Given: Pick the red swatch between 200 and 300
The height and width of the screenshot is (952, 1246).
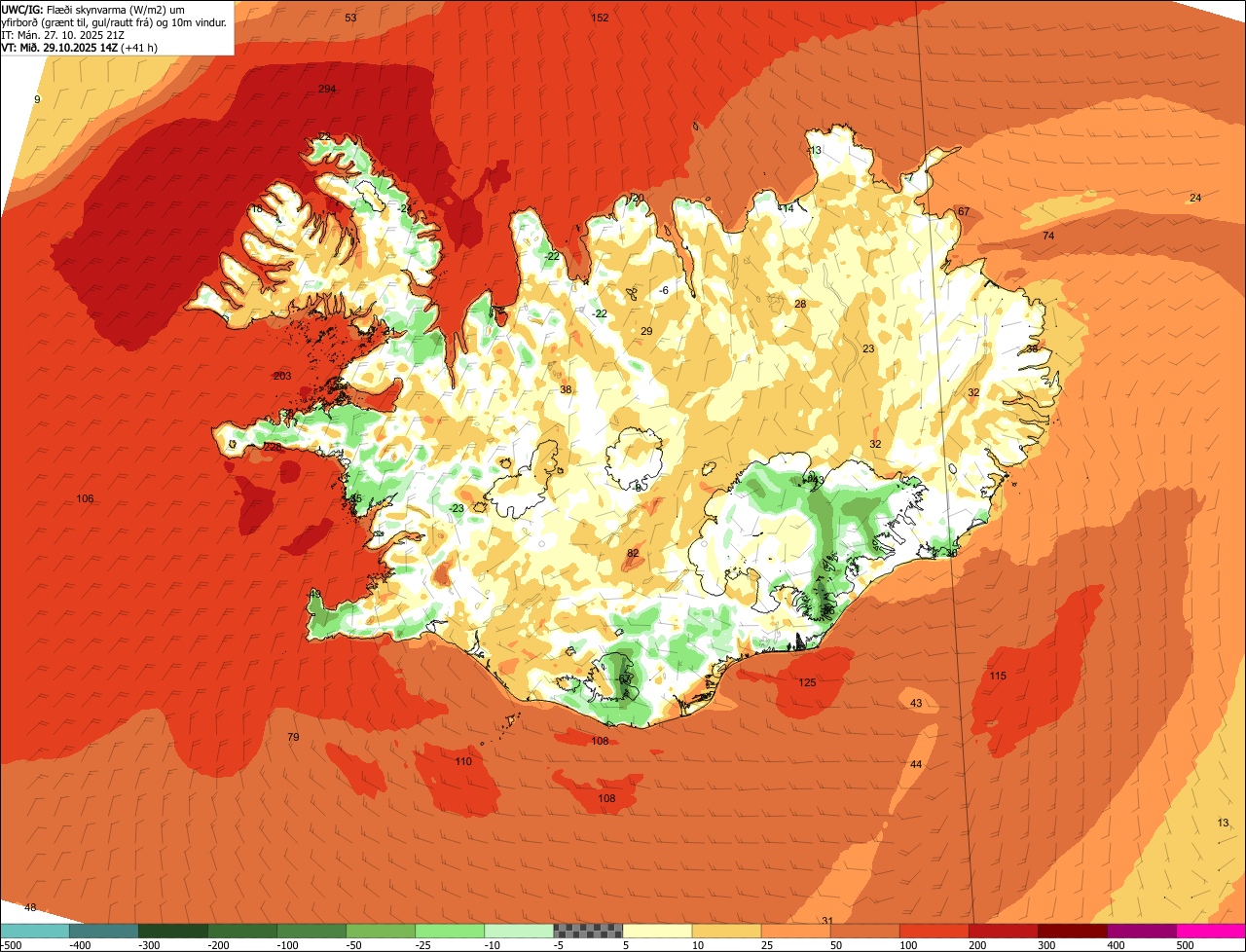Looking at the screenshot, I should click(1003, 931).
